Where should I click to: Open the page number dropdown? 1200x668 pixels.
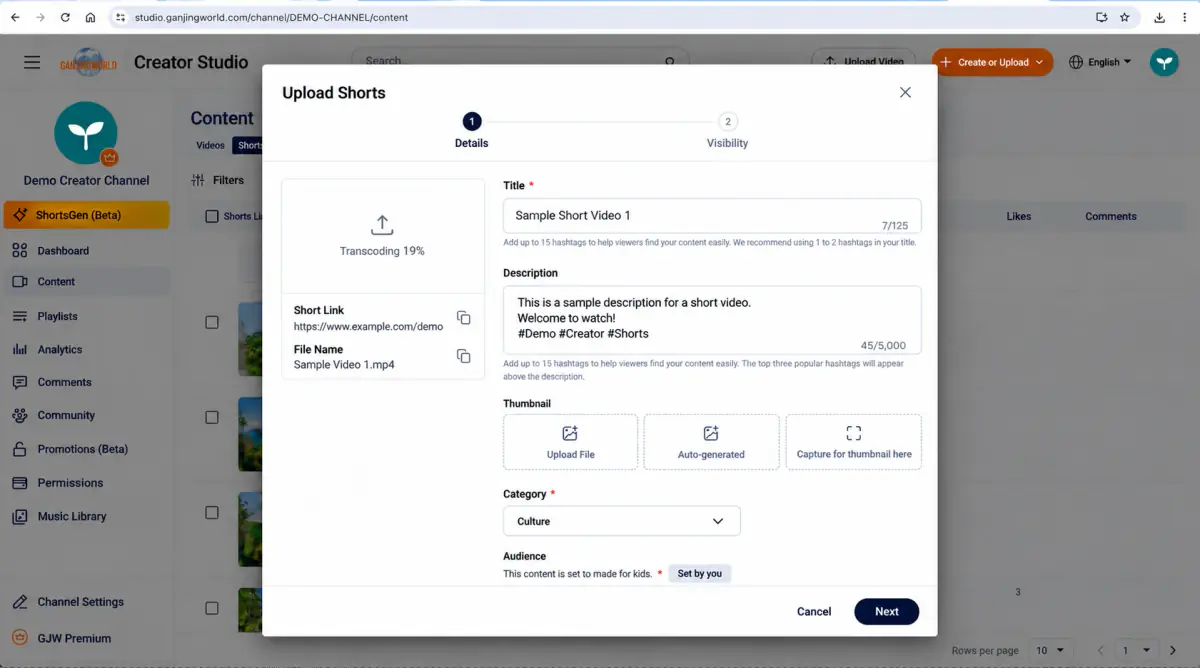(x=1137, y=650)
